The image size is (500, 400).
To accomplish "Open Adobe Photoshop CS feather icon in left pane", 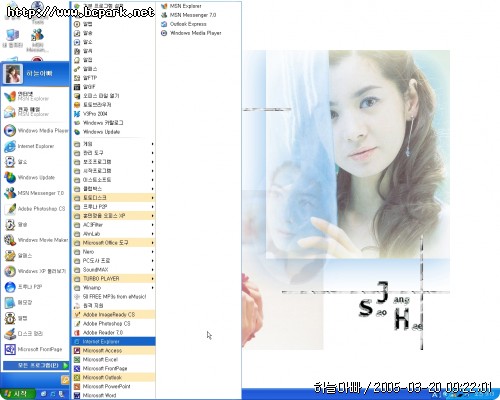I will [x=10, y=209].
